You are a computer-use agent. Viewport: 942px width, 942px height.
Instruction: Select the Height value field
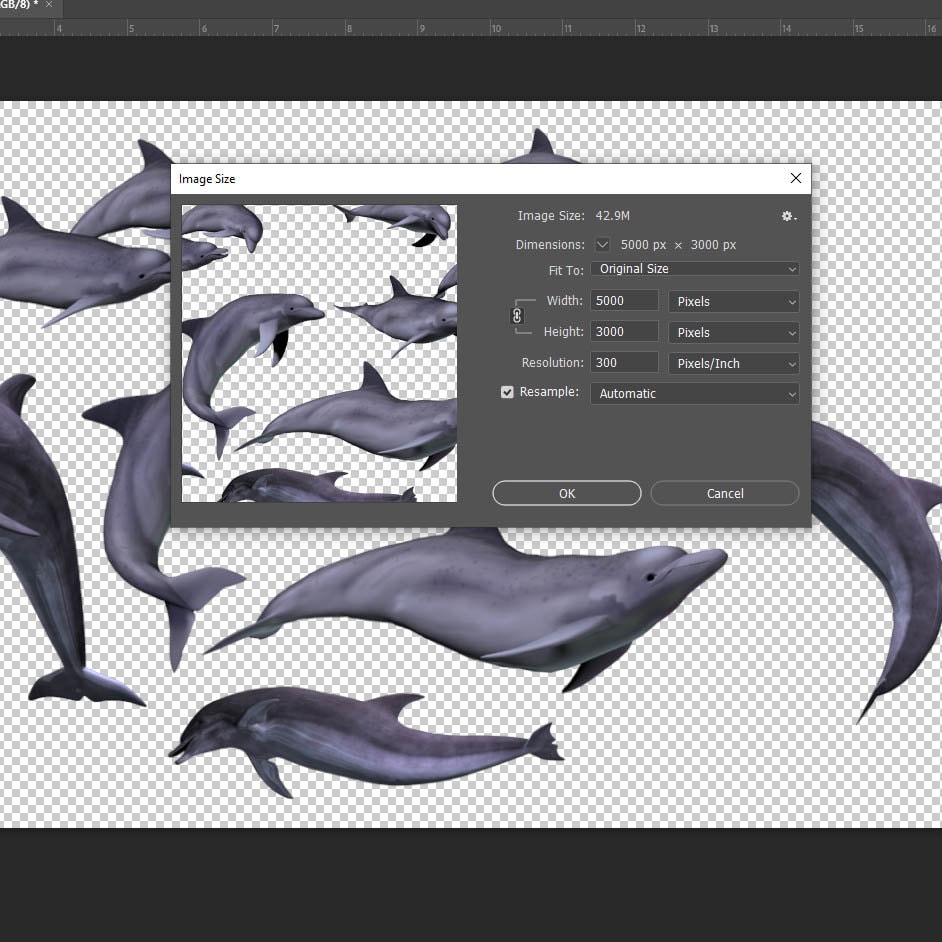[x=624, y=331]
